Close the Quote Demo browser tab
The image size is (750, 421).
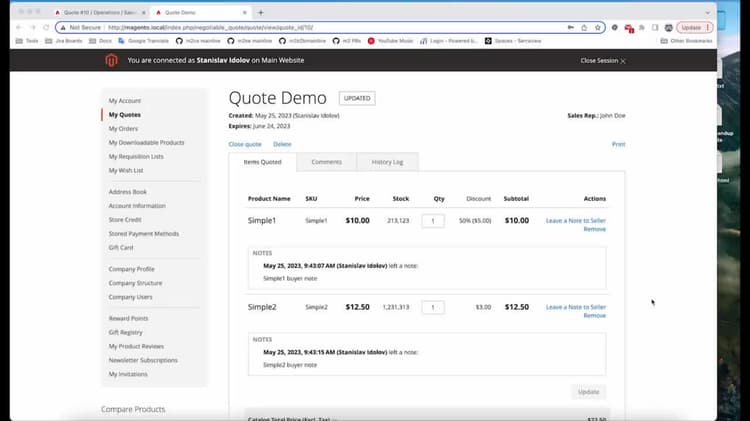pyautogui.click(x=245, y=12)
